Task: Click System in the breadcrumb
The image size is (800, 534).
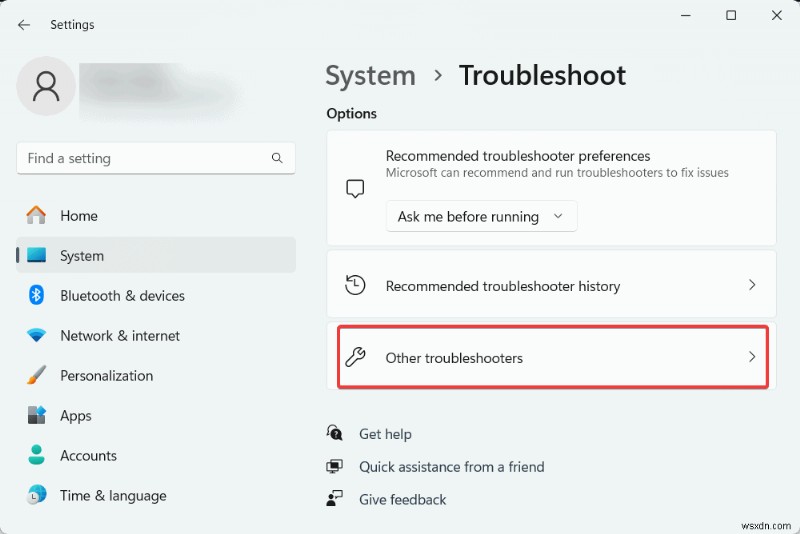Action: [370, 75]
